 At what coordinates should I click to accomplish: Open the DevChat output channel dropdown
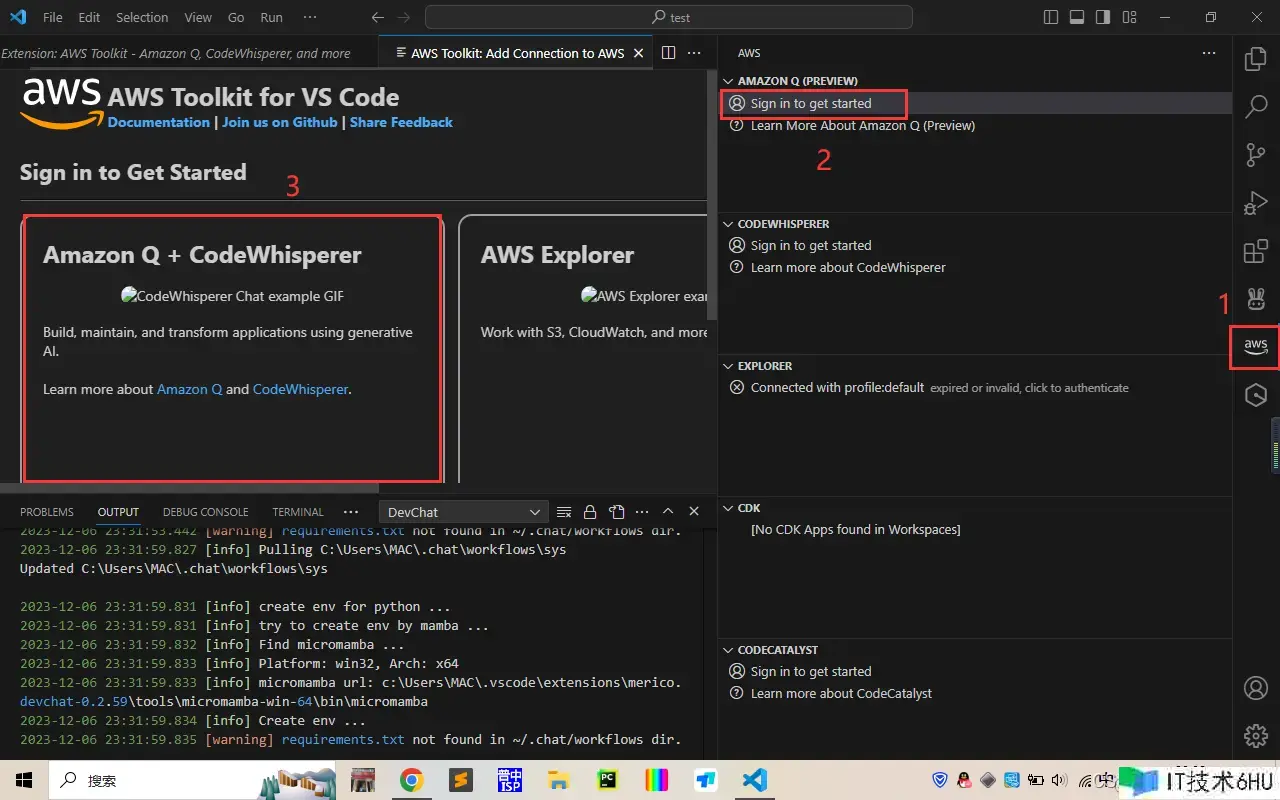(x=464, y=512)
